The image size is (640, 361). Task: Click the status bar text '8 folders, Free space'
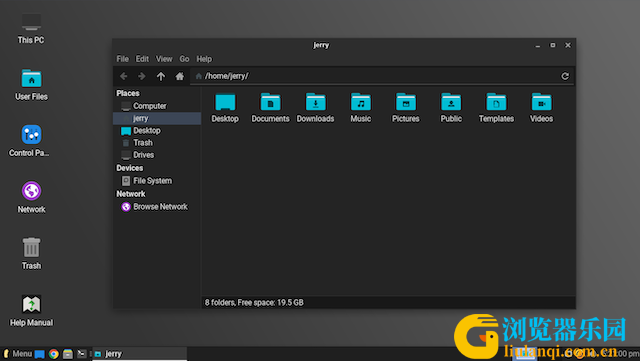(254, 303)
